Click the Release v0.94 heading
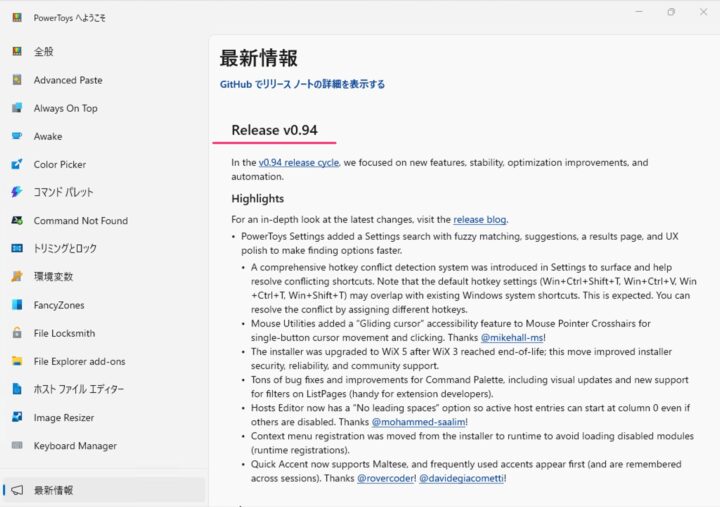This screenshot has width=720, height=507. (274, 130)
